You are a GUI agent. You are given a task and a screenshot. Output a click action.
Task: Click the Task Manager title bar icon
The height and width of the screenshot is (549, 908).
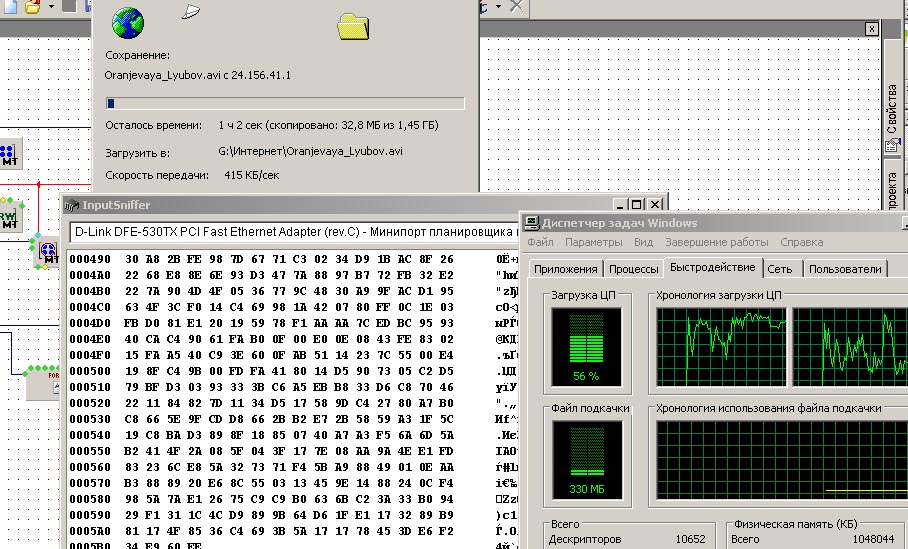(531, 223)
